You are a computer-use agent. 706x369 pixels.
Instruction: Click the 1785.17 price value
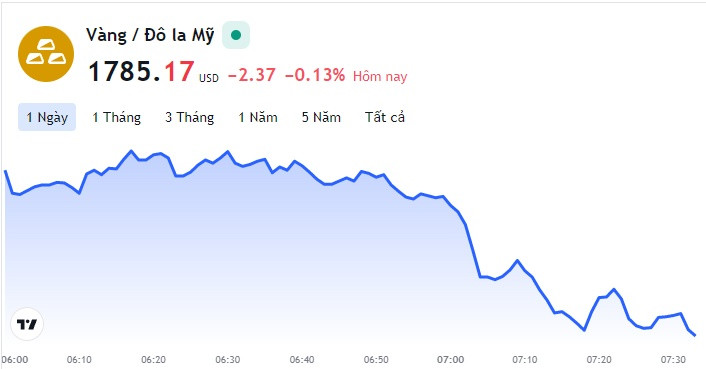point(141,72)
